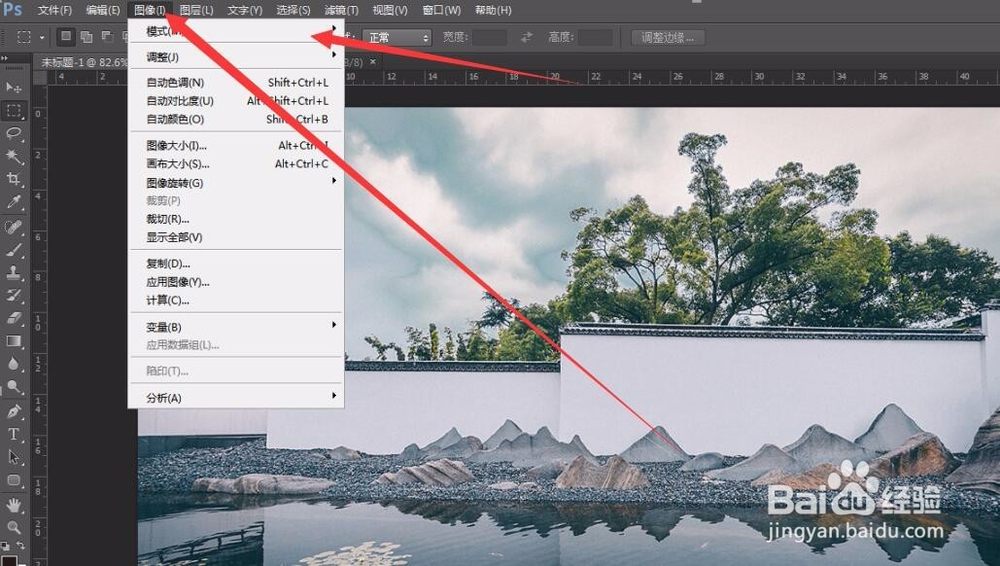Screen dimensions: 1000x566
Task: Close the 未标题-1 document tab
Action: click(372, 62)
